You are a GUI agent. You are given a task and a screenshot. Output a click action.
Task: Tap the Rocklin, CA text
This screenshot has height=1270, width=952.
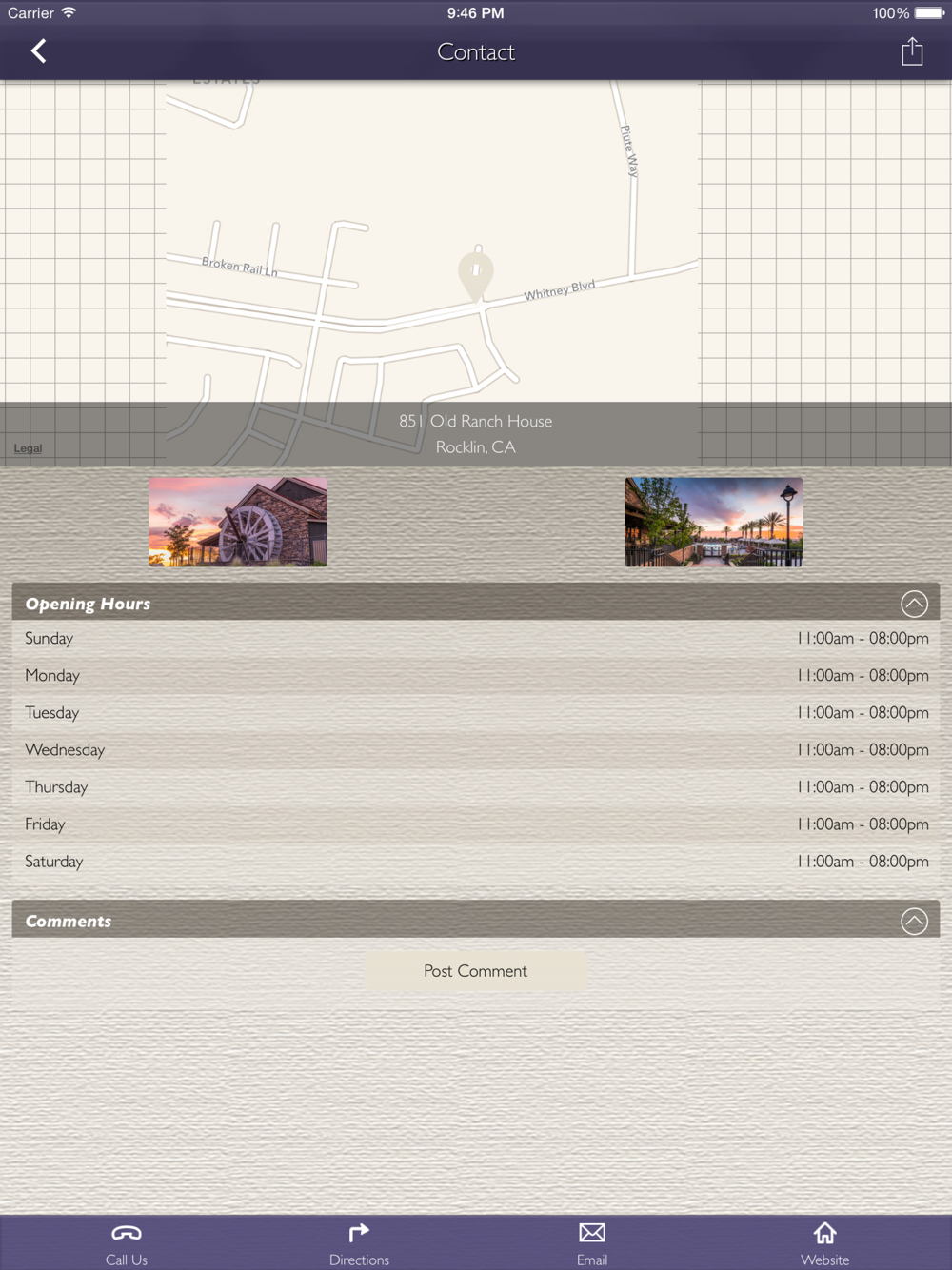pos(476,447)
